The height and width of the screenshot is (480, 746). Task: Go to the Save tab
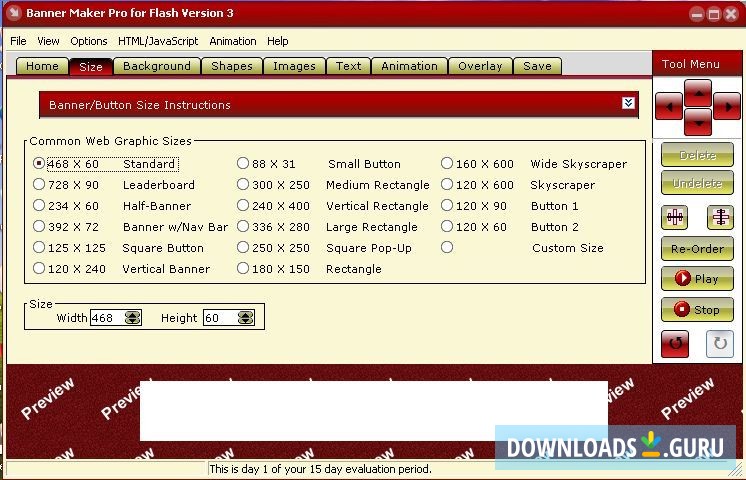[x=537, y=66]
